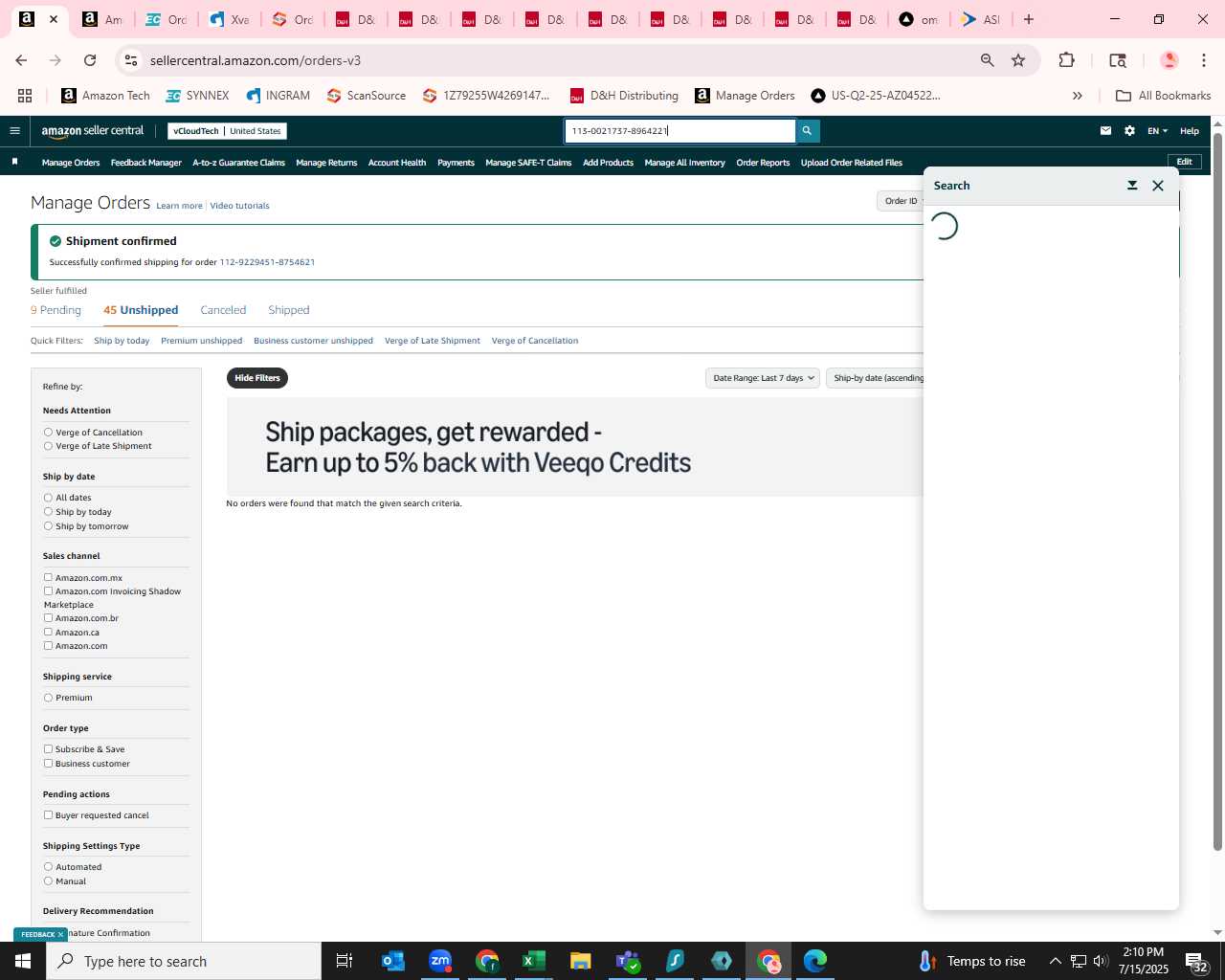1225x980 pixels.
Task: Open the Video tutorials link
Action: [239, 206]
